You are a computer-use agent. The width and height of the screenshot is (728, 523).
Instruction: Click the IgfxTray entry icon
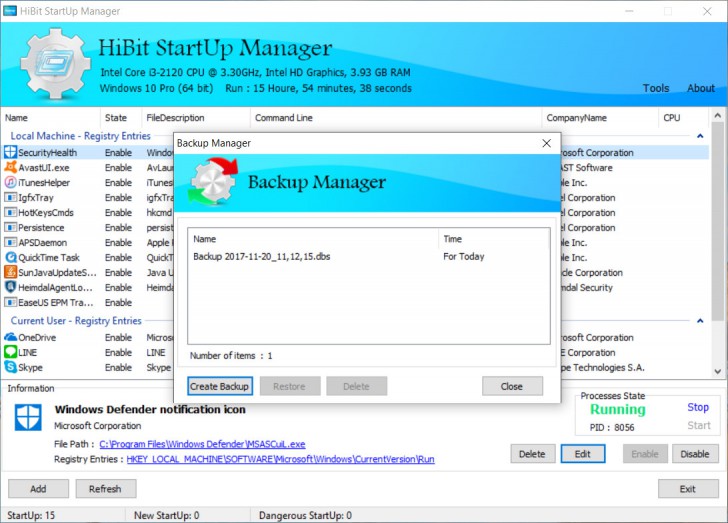[x=10, y=197]
